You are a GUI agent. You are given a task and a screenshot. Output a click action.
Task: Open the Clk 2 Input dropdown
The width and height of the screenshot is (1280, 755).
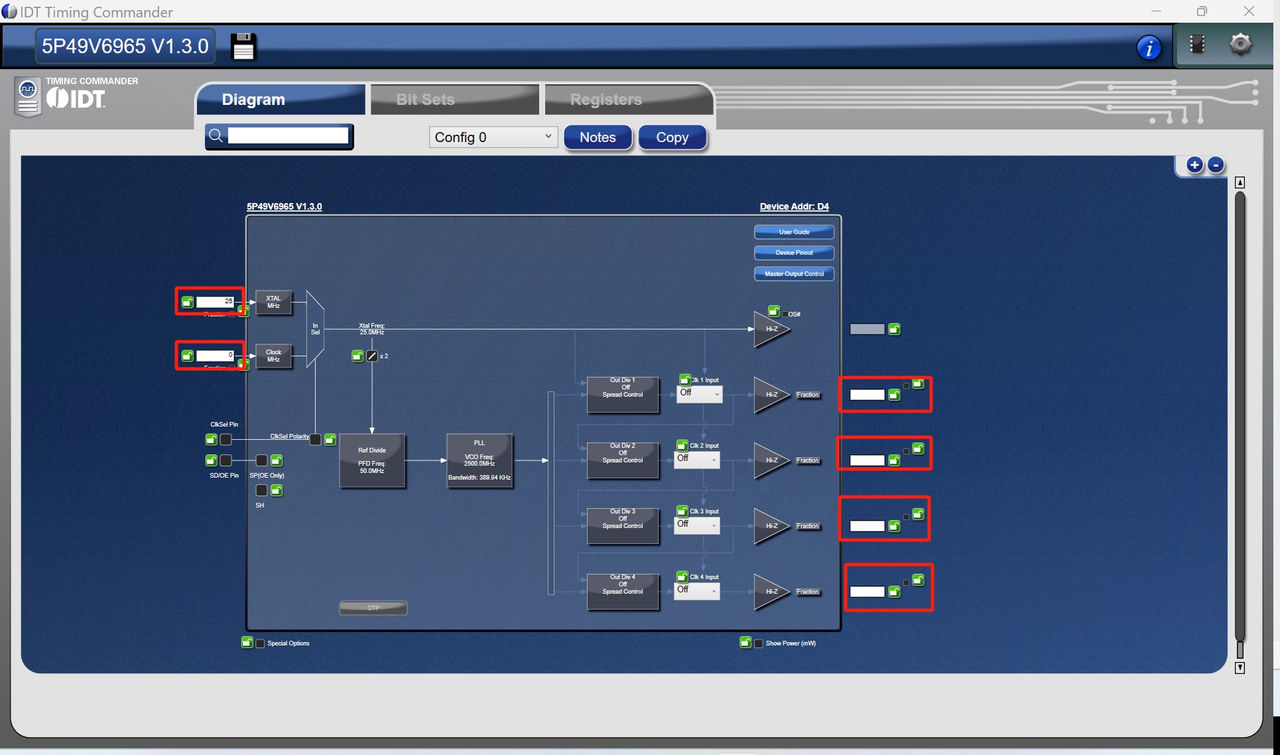click(x=697, y=459)
